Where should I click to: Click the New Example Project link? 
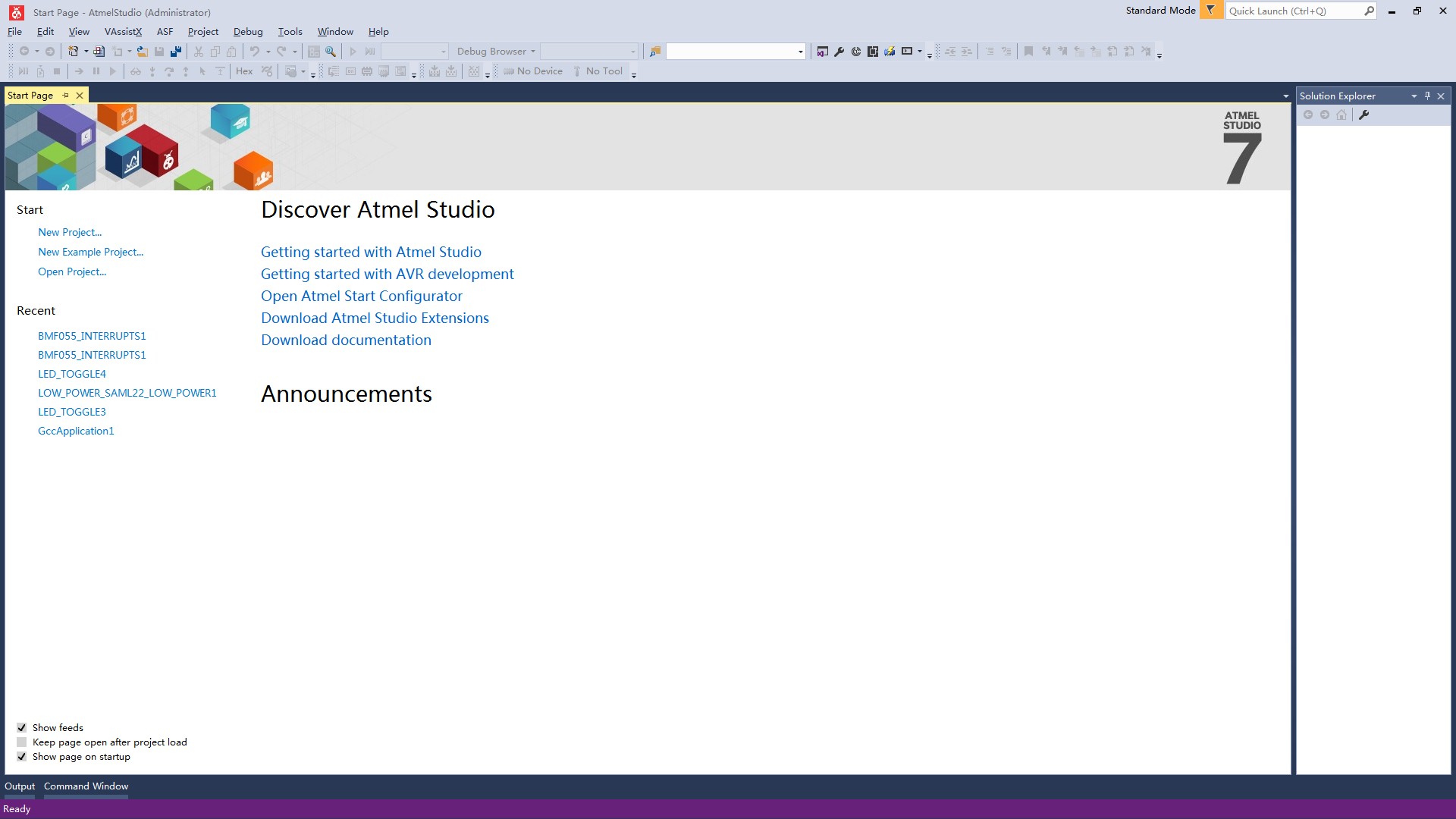pyautogui.click(x=90, y=253)
